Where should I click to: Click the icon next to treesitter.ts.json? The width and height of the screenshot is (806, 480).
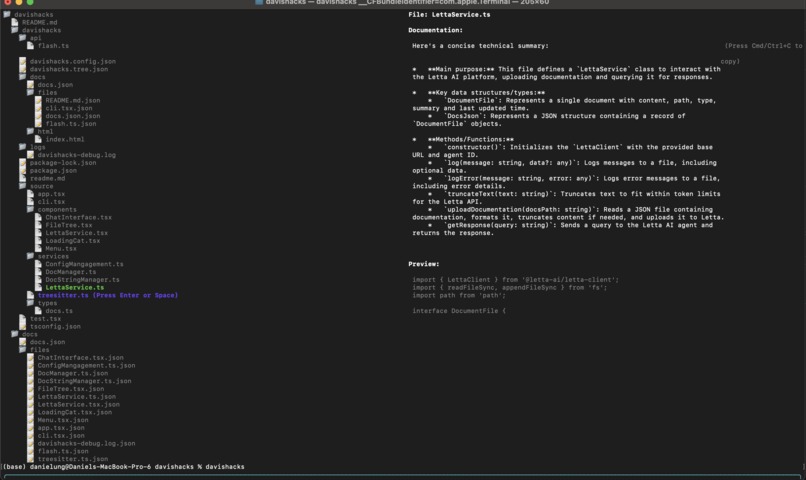pyautogui.click(x=30, y=459)
